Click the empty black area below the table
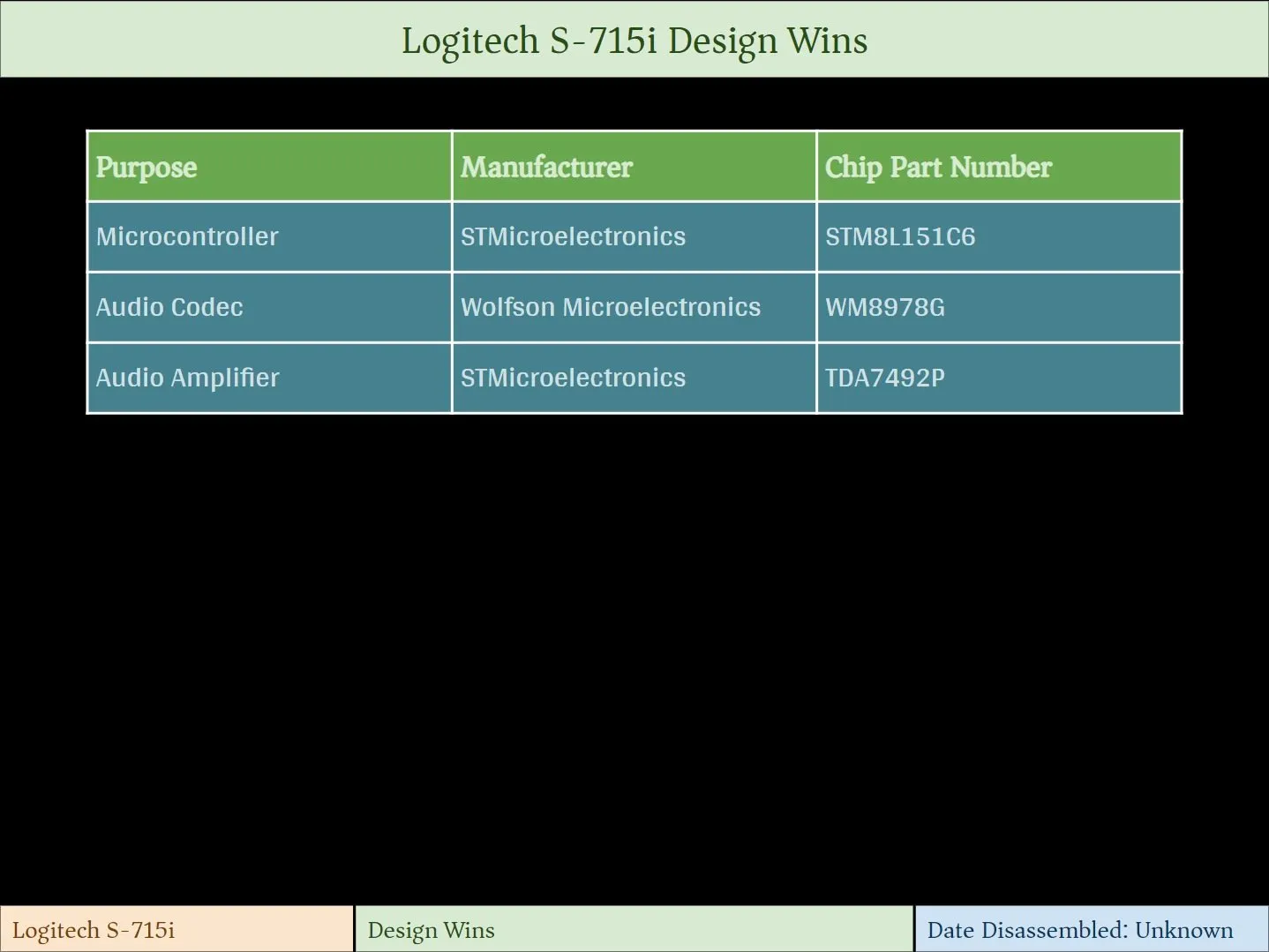 pos(634,653)
